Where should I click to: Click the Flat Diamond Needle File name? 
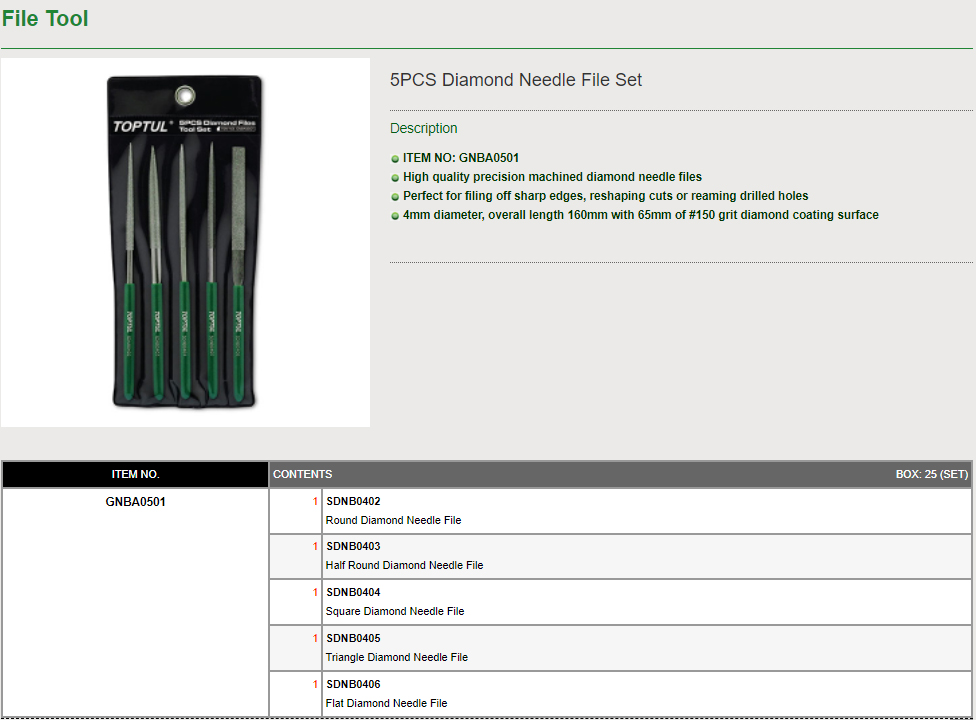click(x=386, y=703)
